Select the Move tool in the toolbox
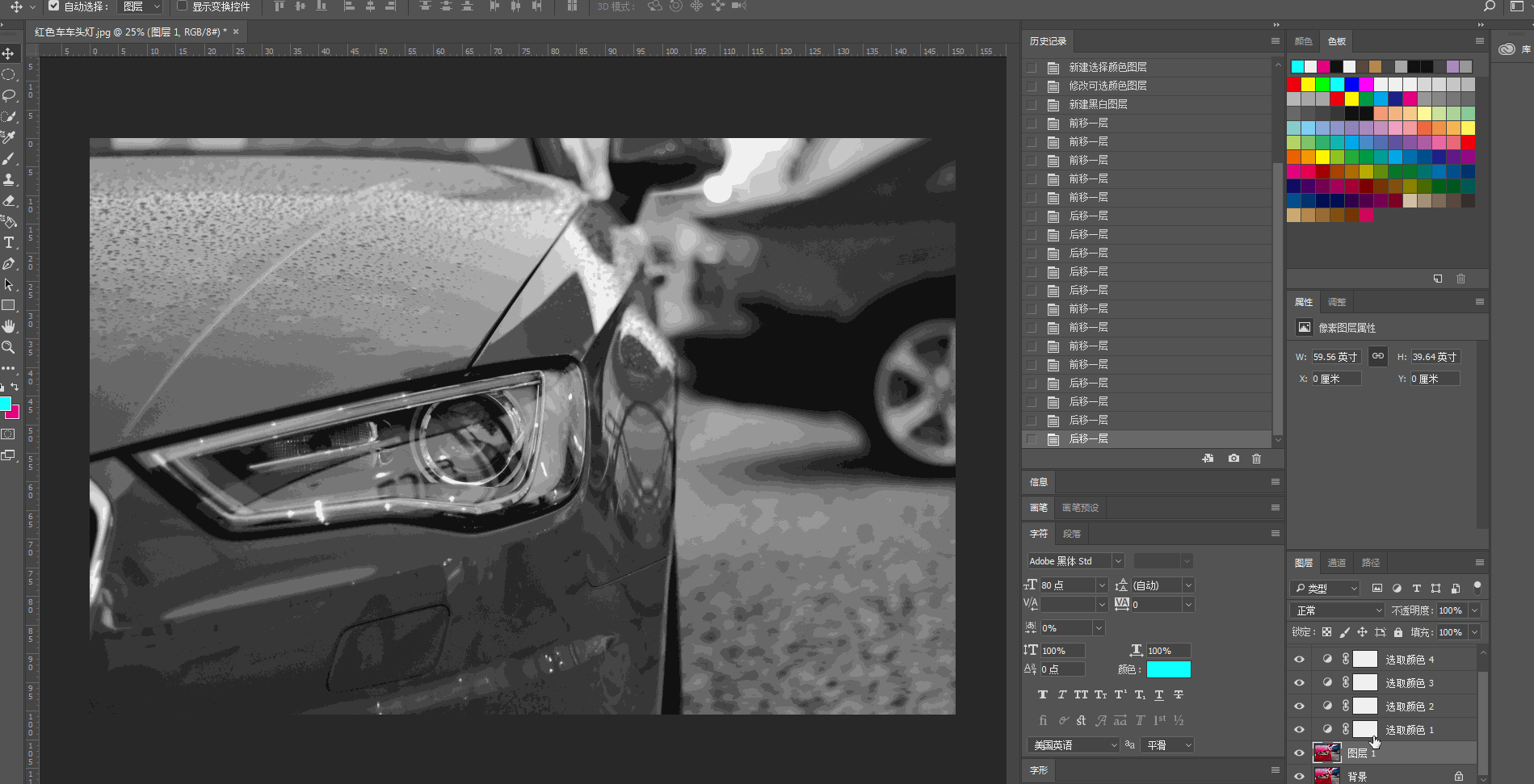The height and width of the screenshot is (784, 1534). tap(9, 53)
